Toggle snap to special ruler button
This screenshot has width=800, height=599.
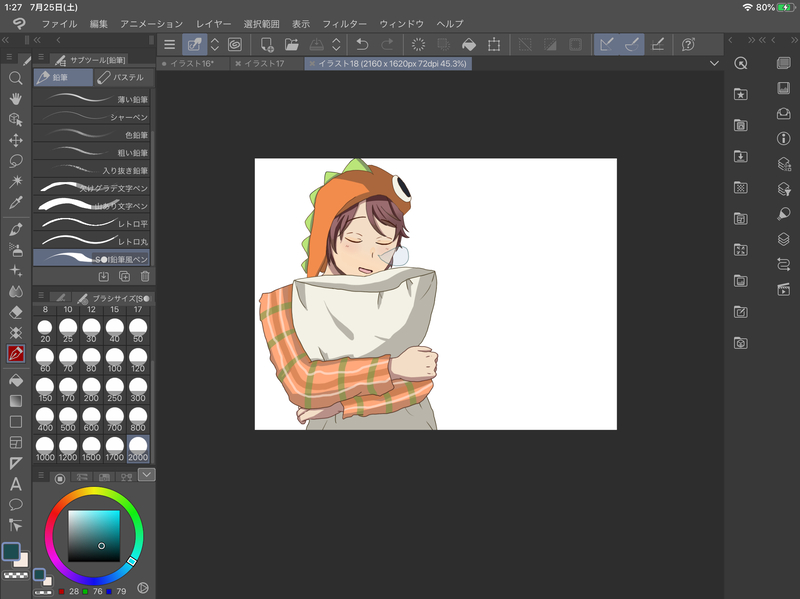click(632, 44)
